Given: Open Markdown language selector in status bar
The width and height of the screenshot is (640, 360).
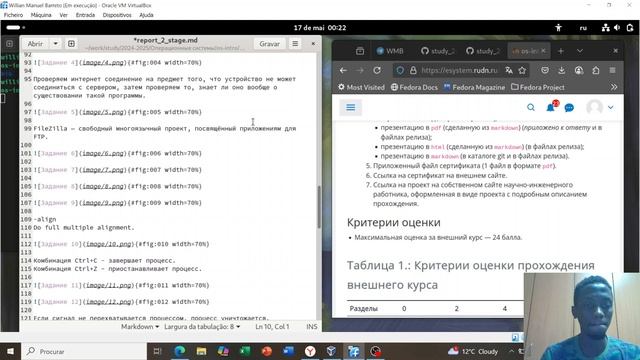Looking at the screenshot, I should click(140, 327).
